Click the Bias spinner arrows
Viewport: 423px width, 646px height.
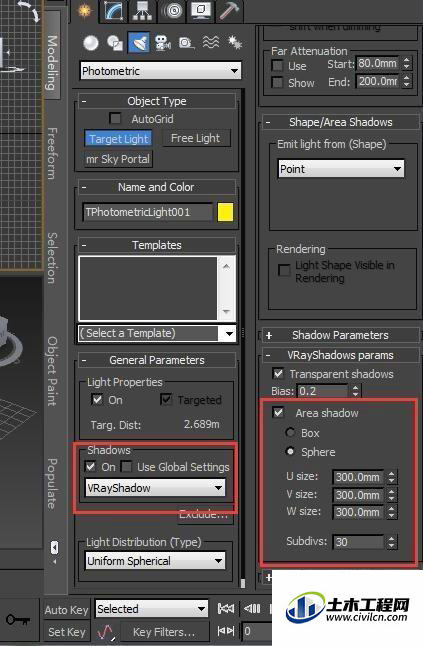point(355,391)
